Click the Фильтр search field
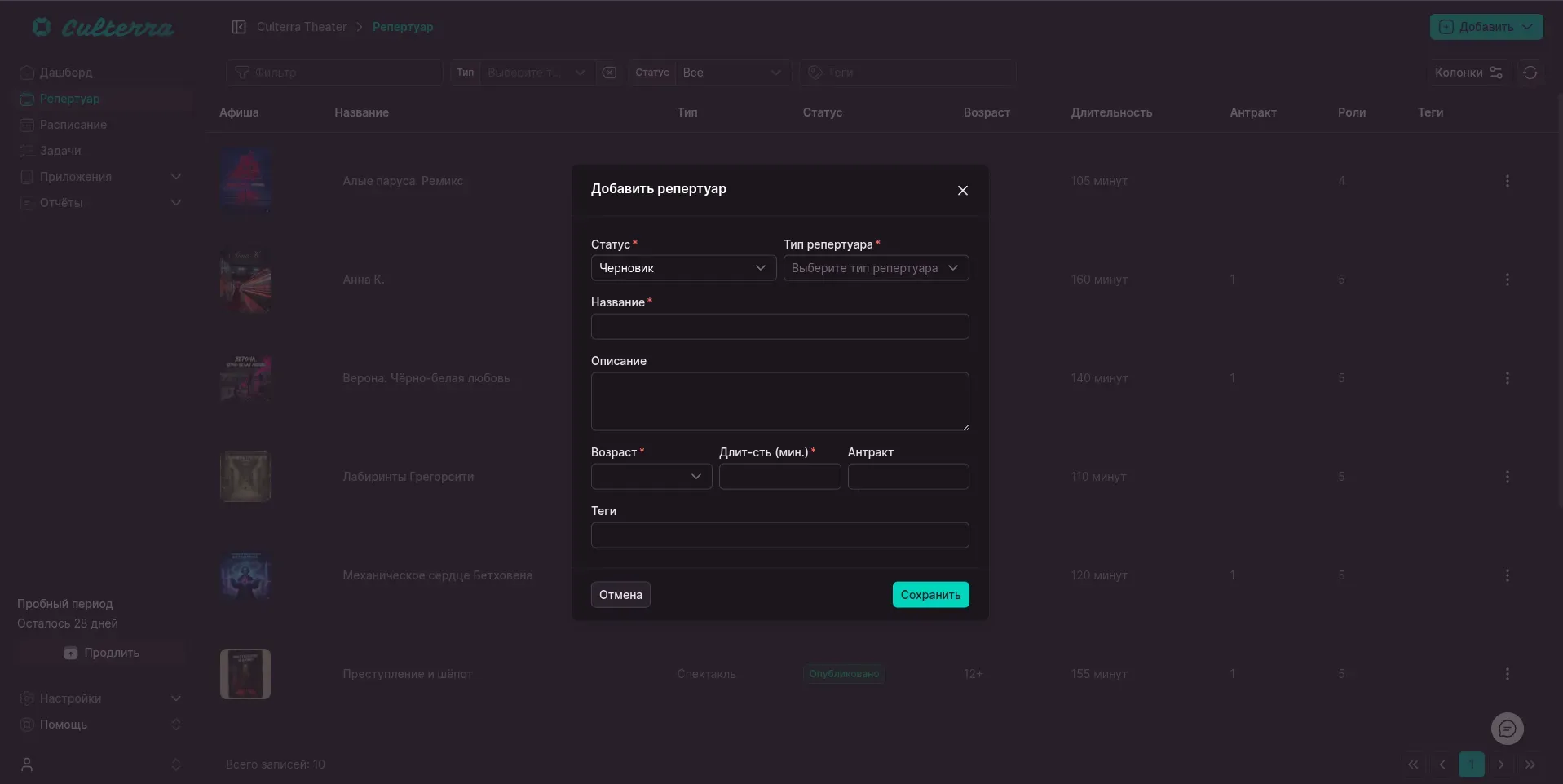Screen dimensions: 1563x784 pyautogui.click(x=334, y=73)
